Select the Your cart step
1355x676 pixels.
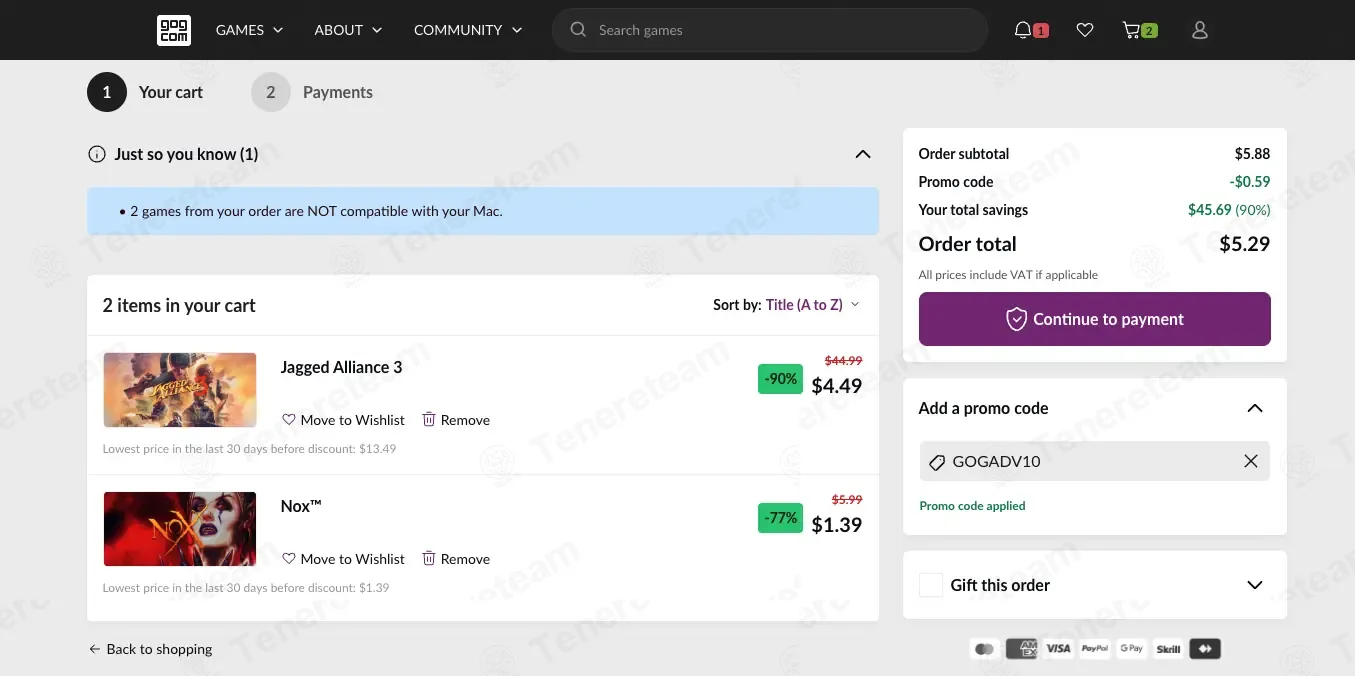pyautogui.click(x=145, y=92)
